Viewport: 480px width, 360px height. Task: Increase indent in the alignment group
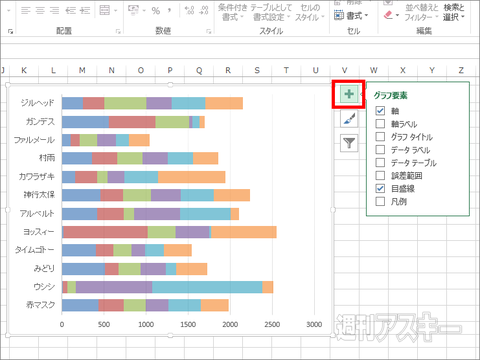pyautogui.click(x=85, y=11)
